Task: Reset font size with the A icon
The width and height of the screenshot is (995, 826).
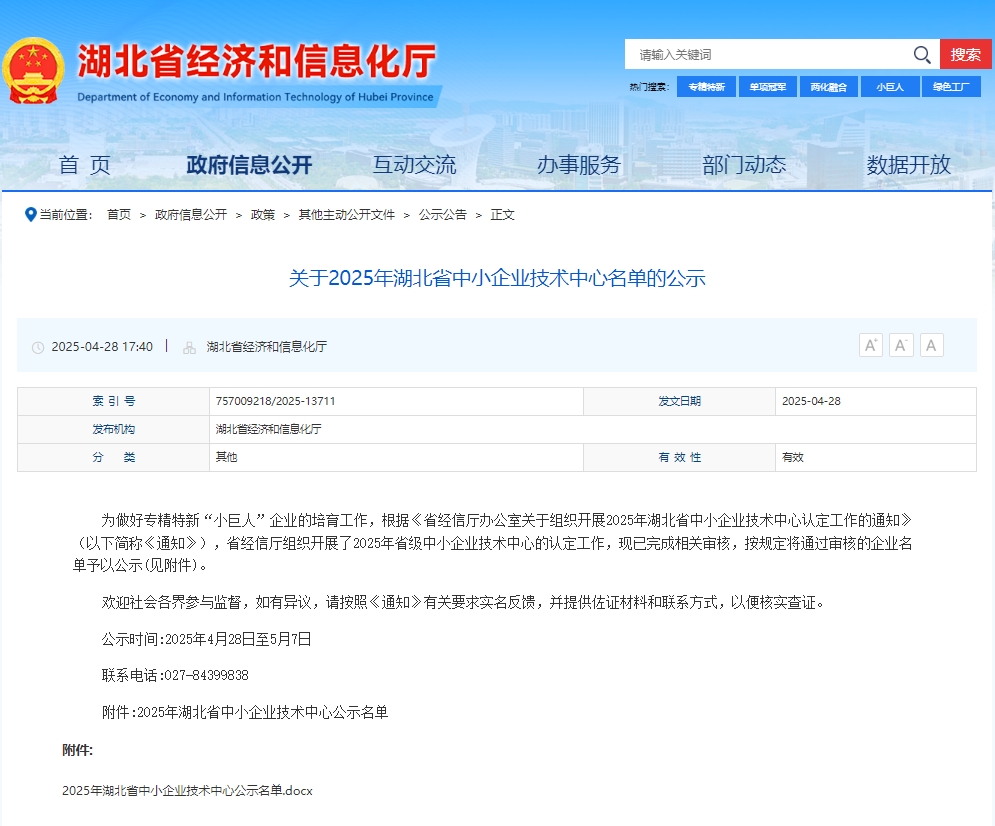Action: tap(931, 344)
